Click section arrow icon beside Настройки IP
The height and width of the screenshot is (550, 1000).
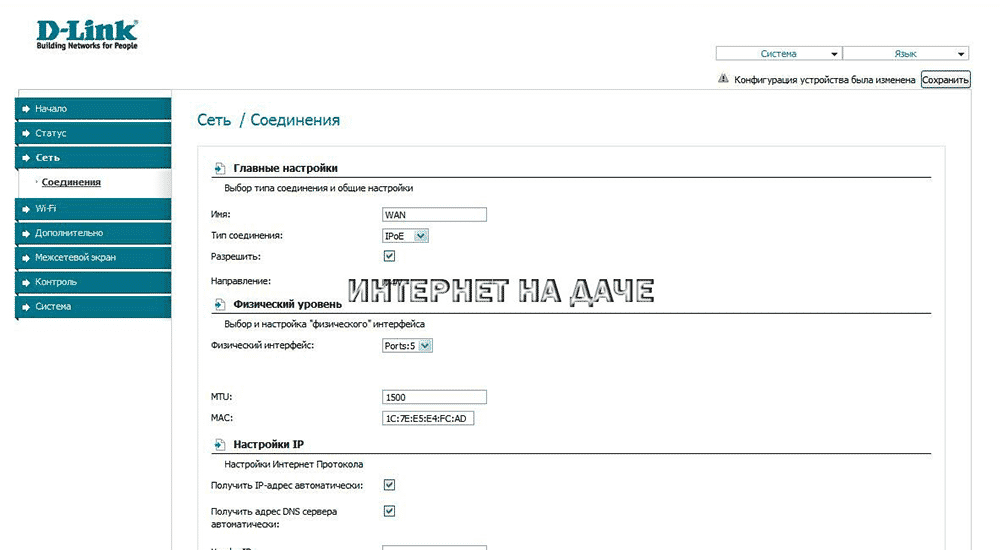pyautogui.click(x=219, y=444)
